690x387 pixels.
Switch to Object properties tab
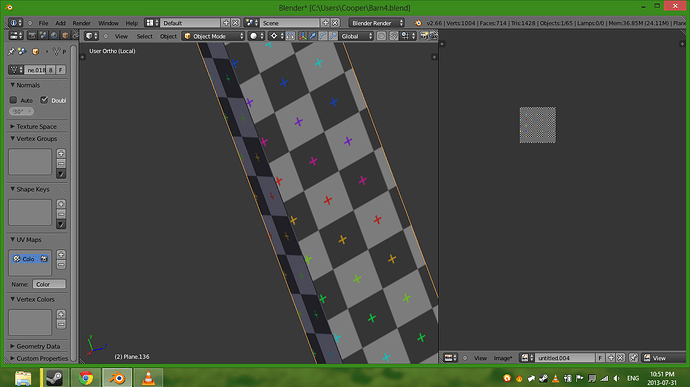click(x=65, y=36)
